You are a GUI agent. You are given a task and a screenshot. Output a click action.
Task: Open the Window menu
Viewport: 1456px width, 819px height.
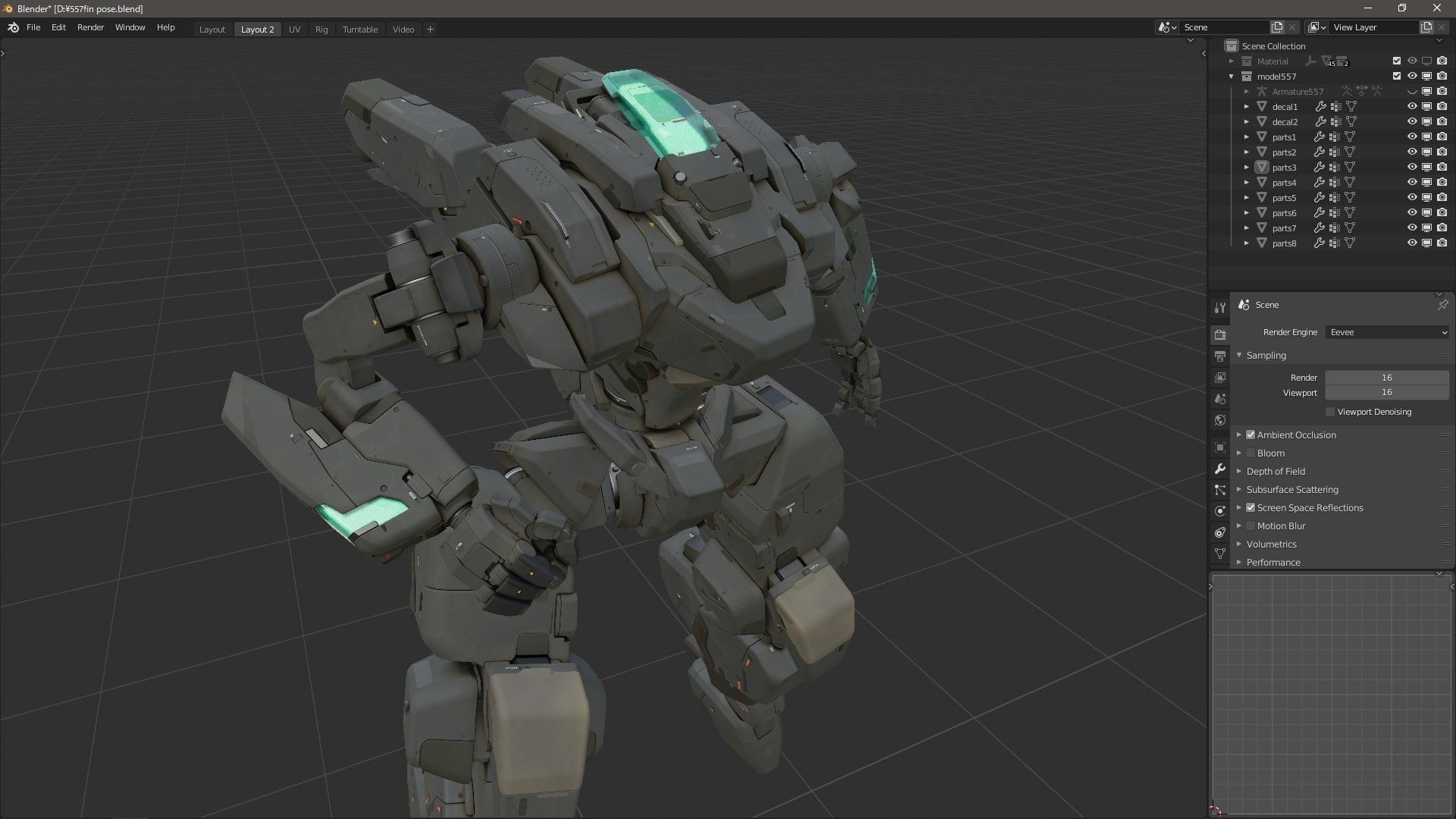[x=130, y=27]
